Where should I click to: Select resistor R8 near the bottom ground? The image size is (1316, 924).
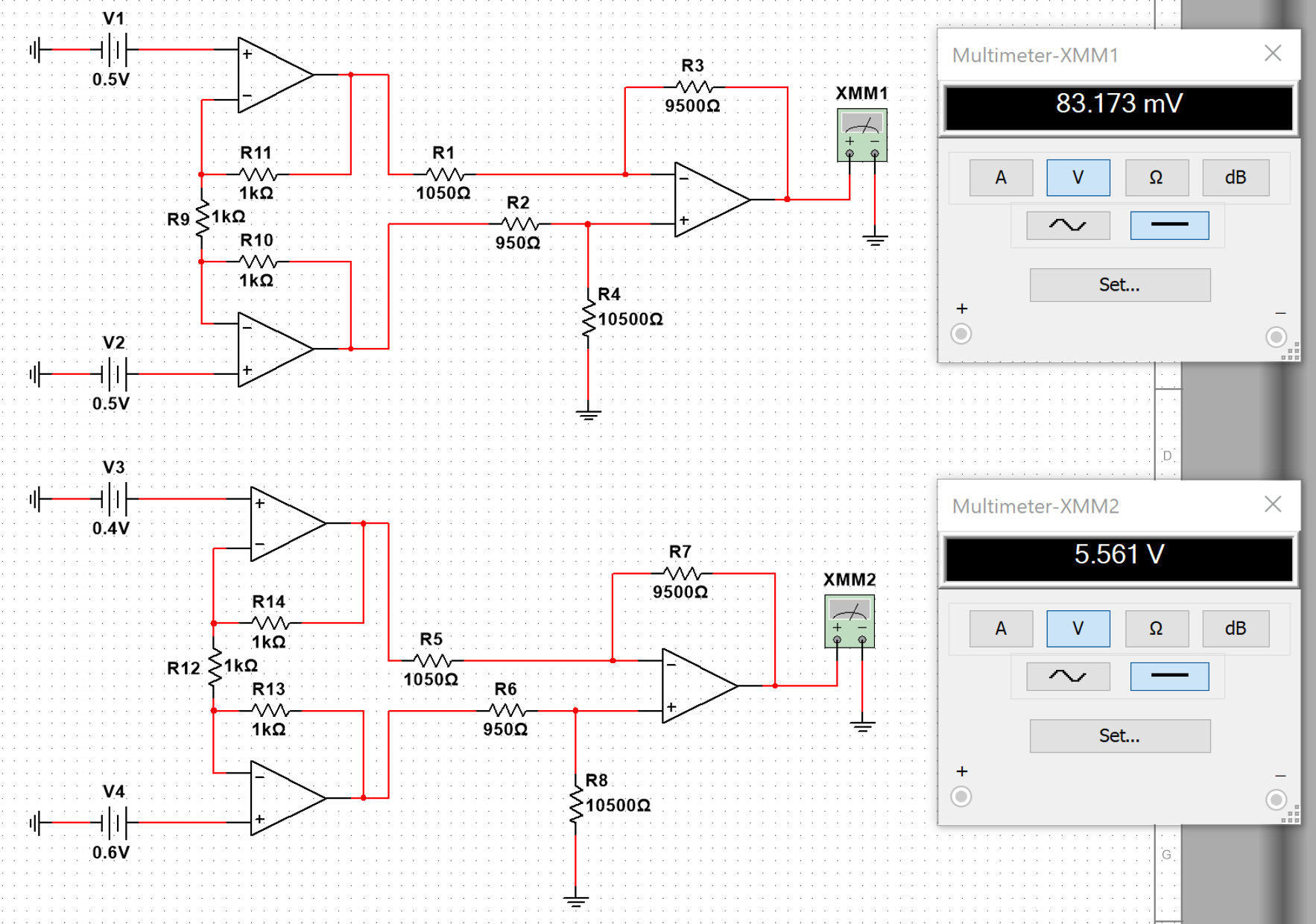(x=576, y=803)
